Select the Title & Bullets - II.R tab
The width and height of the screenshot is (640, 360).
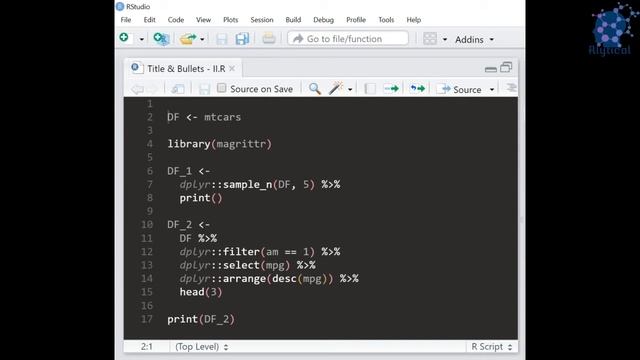click(x=182, y=68)
